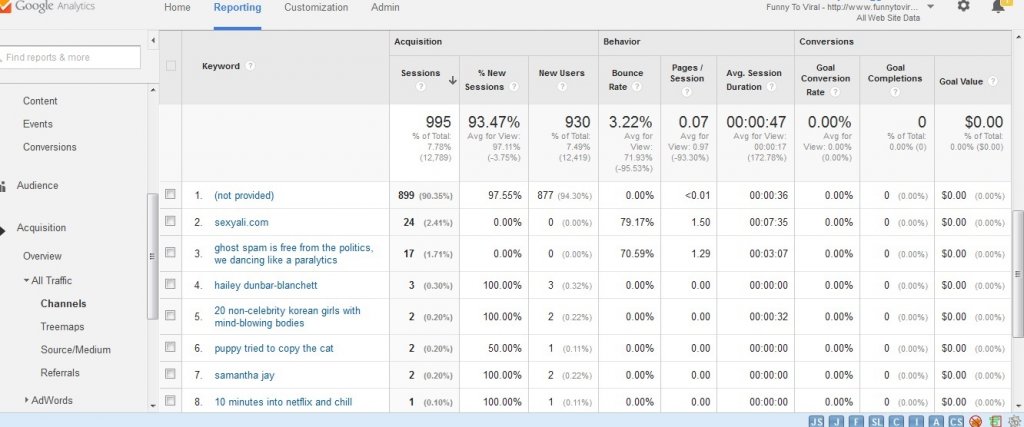Check the box for sexyali.com row
1024x427 pixels.
[x=170, y=221]
